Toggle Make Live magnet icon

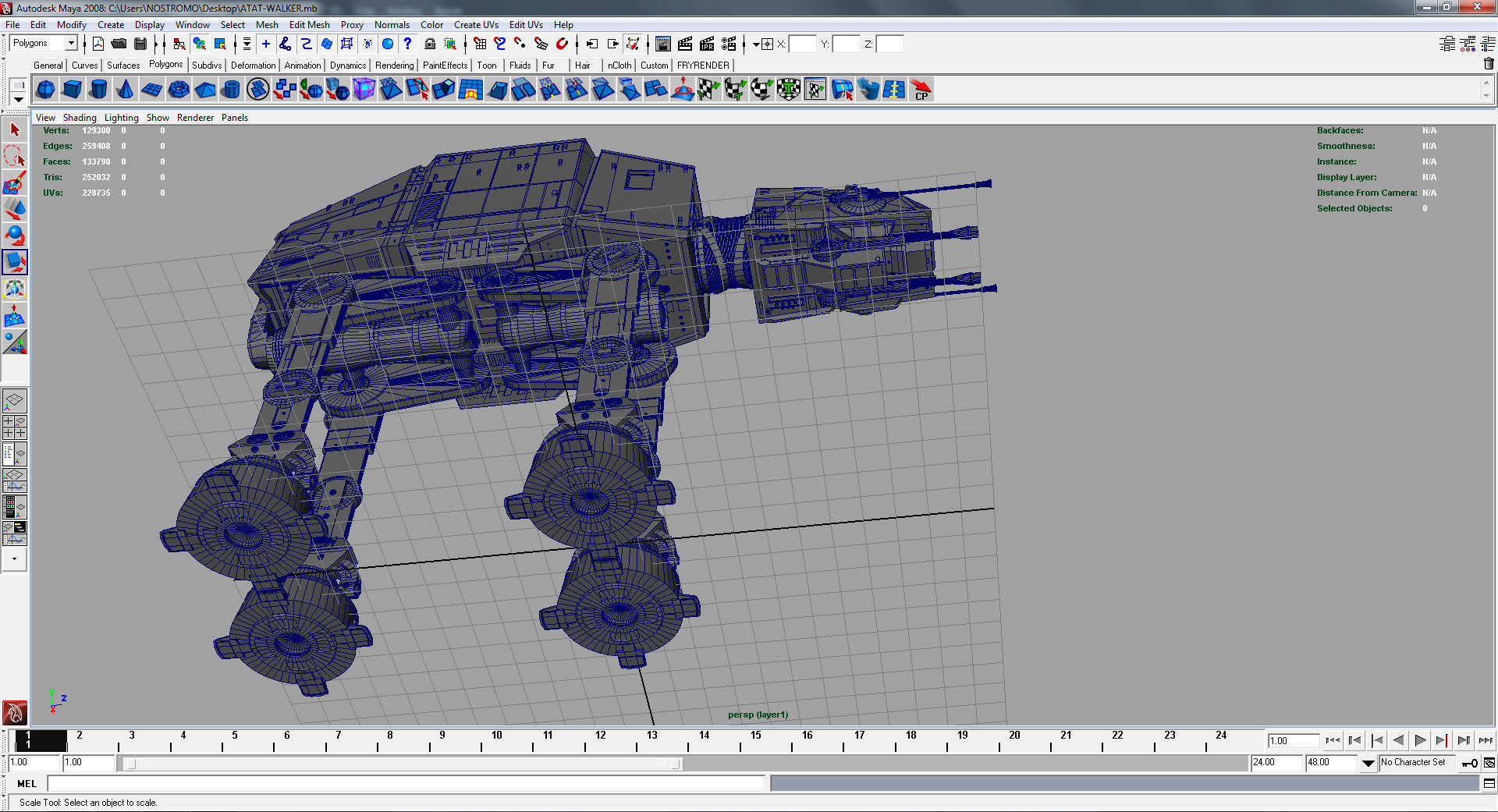[562, 44]
